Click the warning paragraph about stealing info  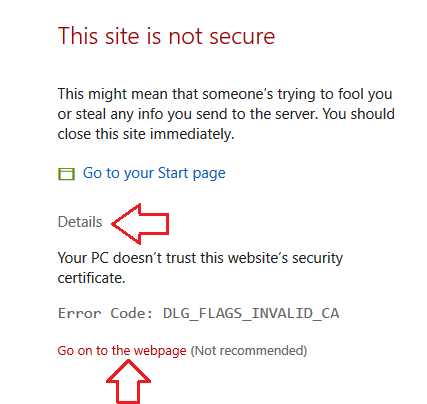226,114
